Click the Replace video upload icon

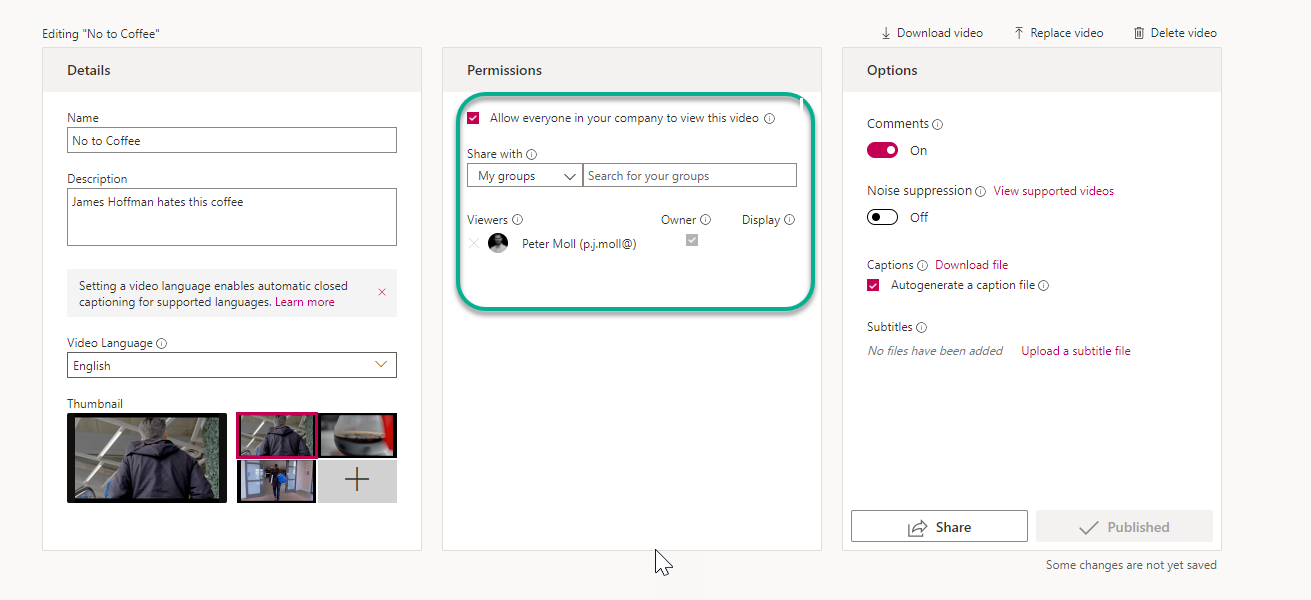pyautogui.click(x=1019, y=33)
